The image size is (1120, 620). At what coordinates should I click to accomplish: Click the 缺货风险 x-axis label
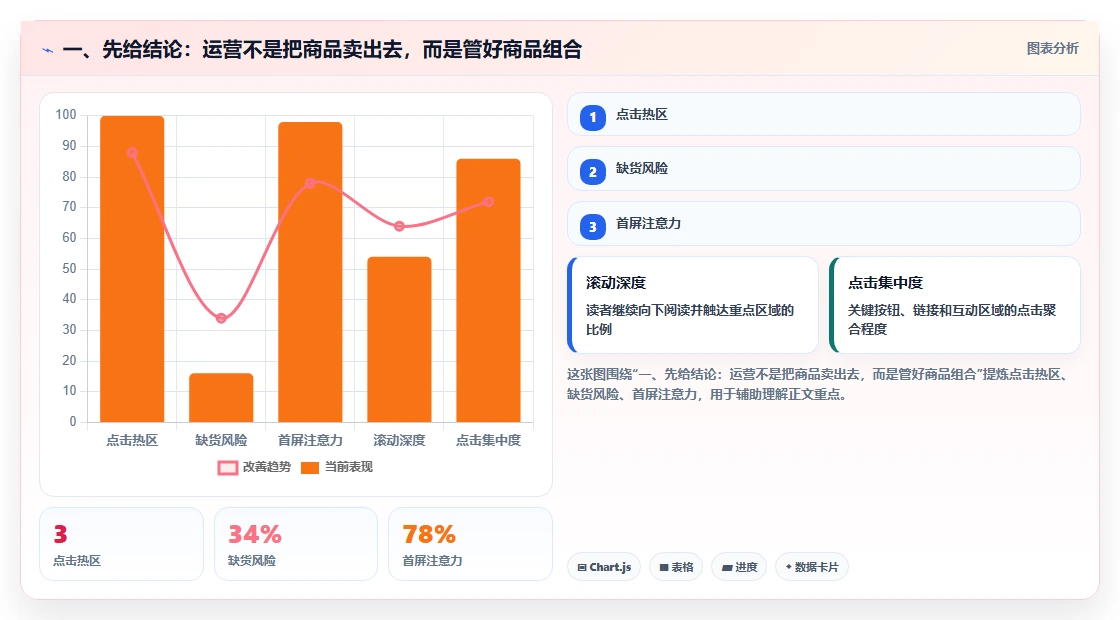[x=221, y=440]
